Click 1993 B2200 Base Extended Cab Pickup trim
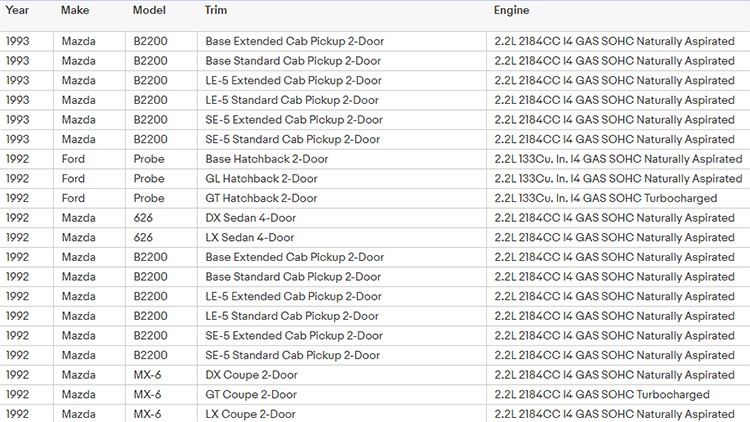The image size is (750, 422). pyautogui.click(x=295, y=41)
